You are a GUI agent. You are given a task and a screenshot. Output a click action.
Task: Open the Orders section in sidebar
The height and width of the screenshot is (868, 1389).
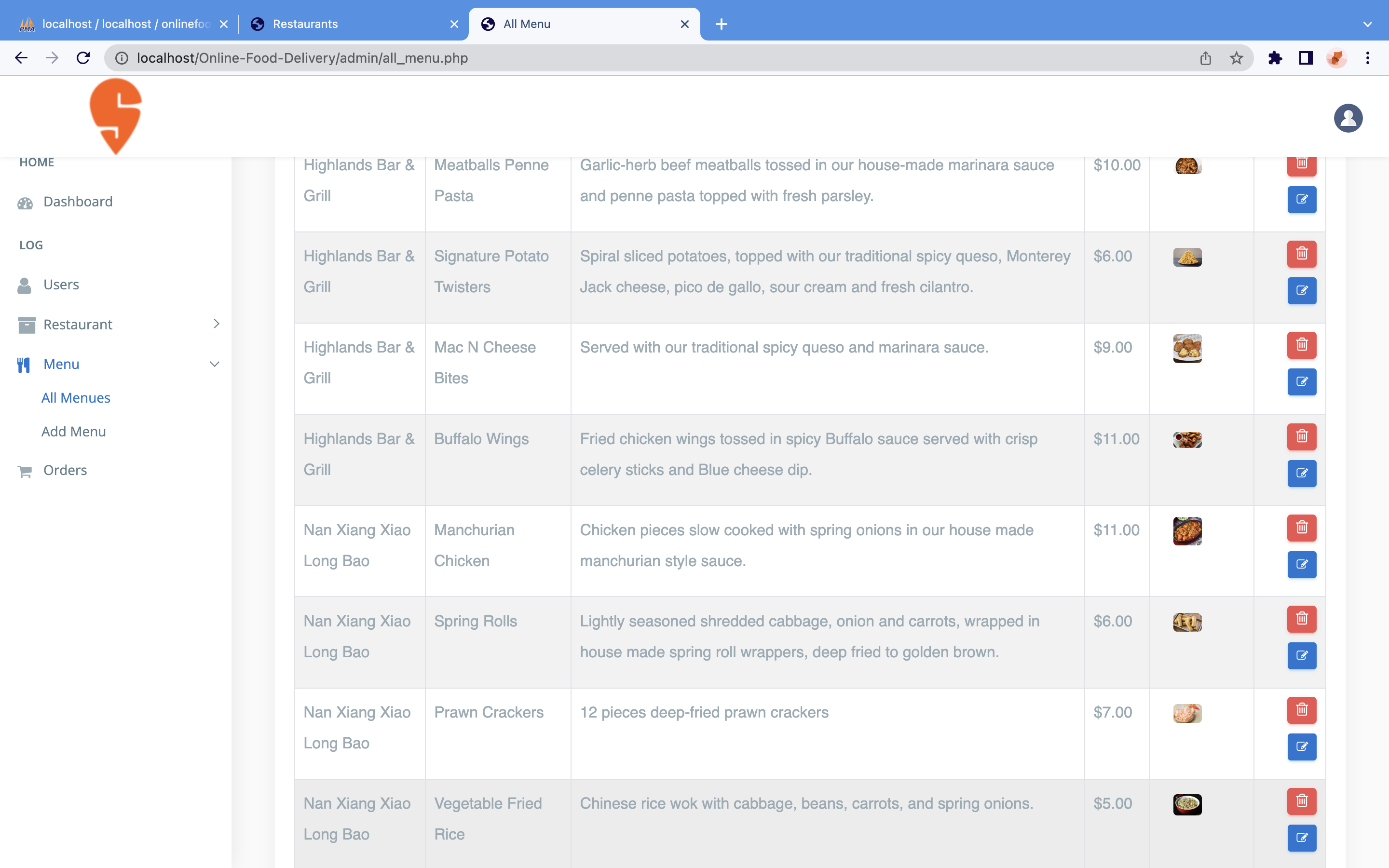coord(65,470)
